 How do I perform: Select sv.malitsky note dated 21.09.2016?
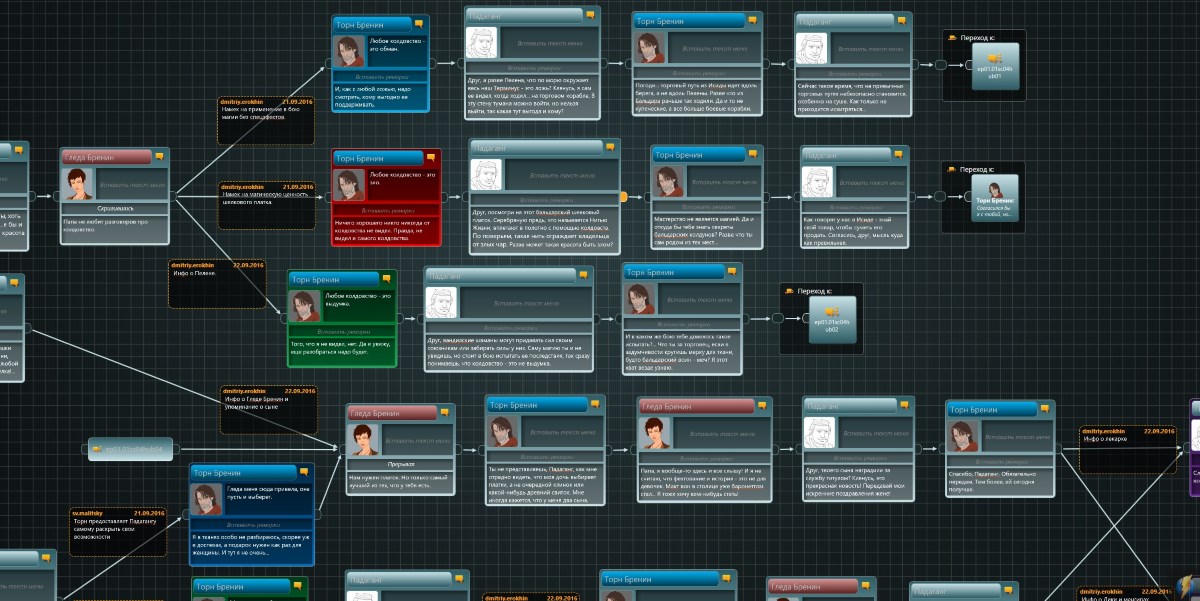[117, 532]
